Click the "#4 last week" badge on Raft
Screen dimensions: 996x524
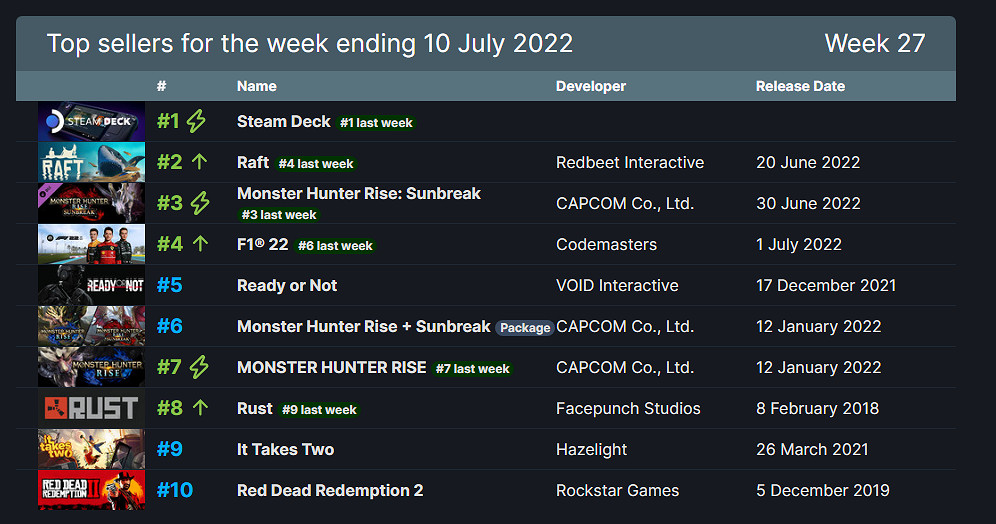(x=316, y=163)
